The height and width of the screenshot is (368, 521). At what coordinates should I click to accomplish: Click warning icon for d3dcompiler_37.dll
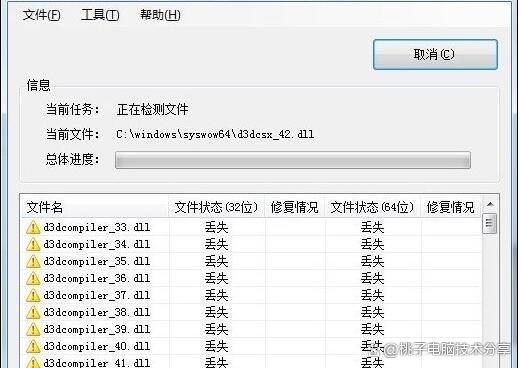[33, 295]
